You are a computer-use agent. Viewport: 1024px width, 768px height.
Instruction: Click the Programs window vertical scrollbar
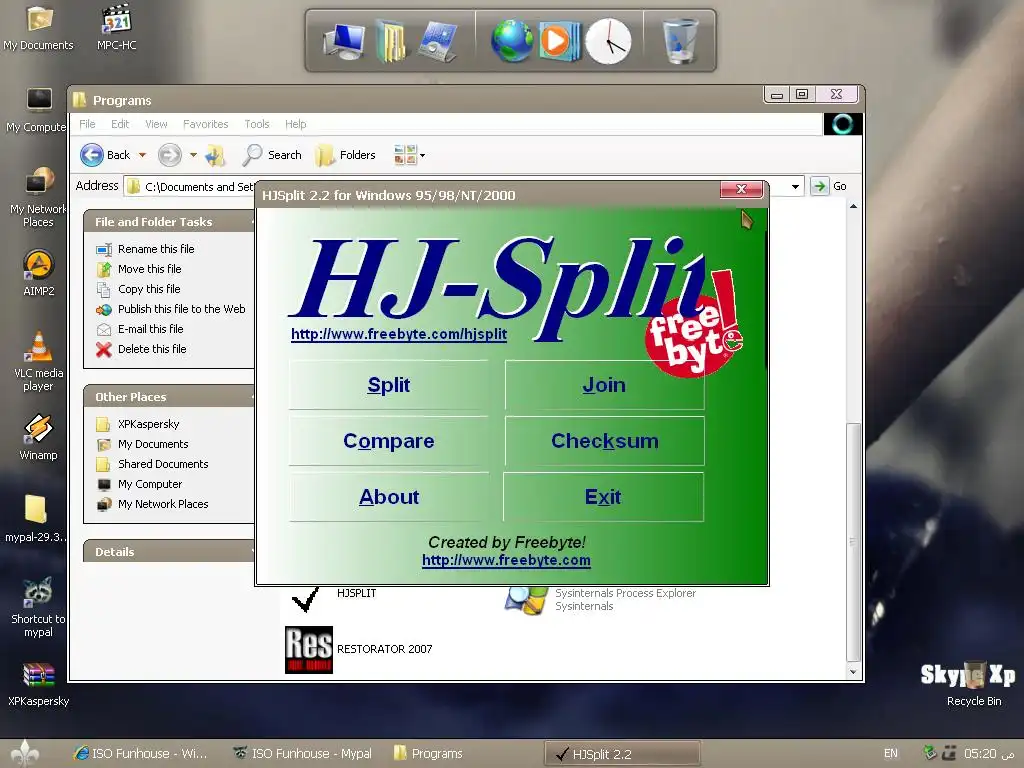click(x=853, y=542)
